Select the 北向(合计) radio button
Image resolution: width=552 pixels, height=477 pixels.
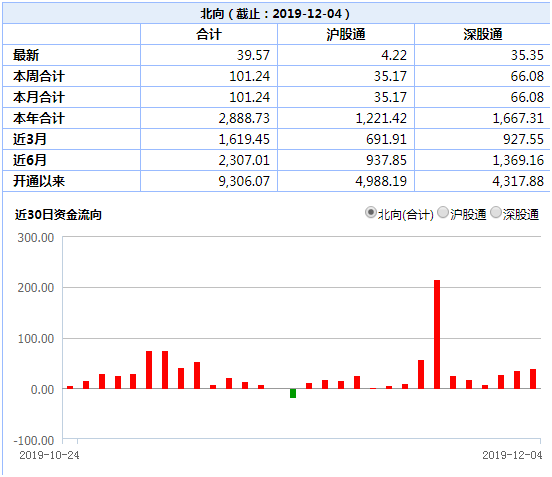[x=371, y=213]
